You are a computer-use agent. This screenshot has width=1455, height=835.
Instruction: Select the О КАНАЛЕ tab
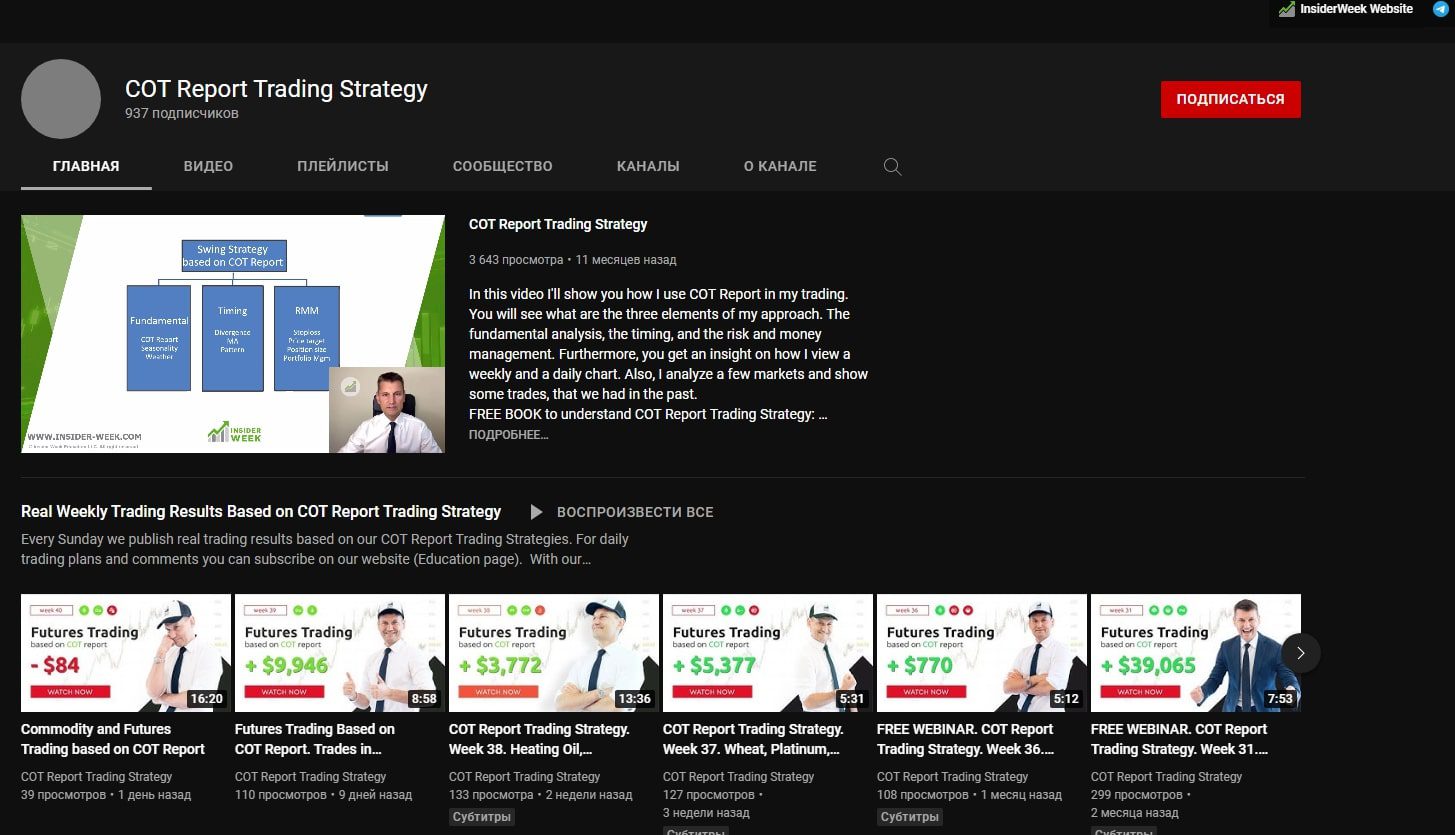coord(780,166)
